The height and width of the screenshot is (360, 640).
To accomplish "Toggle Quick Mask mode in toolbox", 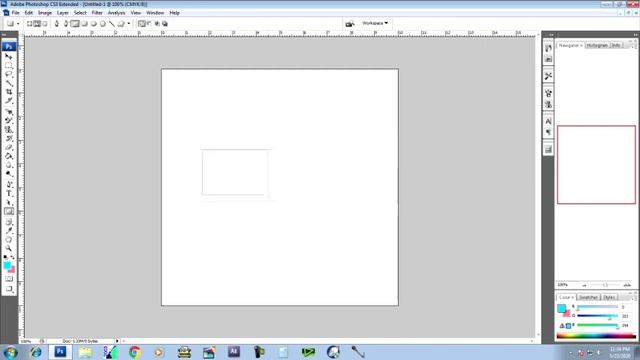I will (9, 279).
